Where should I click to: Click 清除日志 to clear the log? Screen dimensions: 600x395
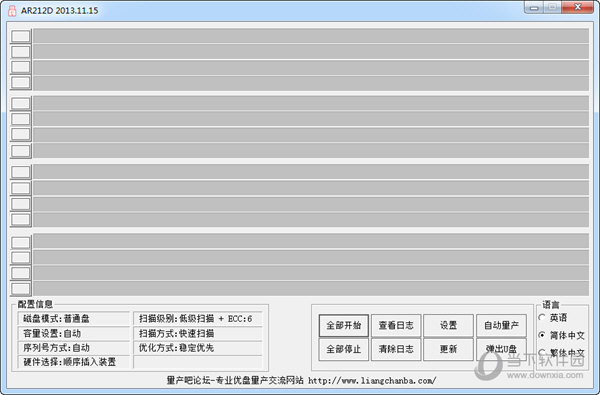click(396, 349)
